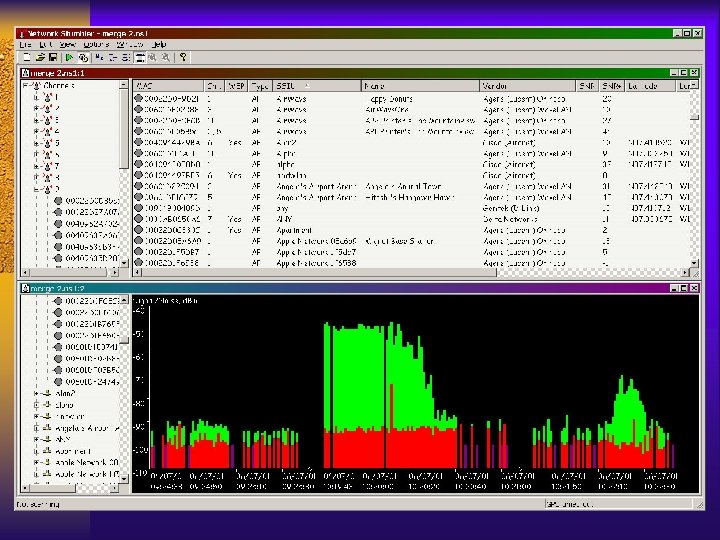Switch to list view in toolbar
The width and height of the screenshot is (720, 540).
point(126,57)
